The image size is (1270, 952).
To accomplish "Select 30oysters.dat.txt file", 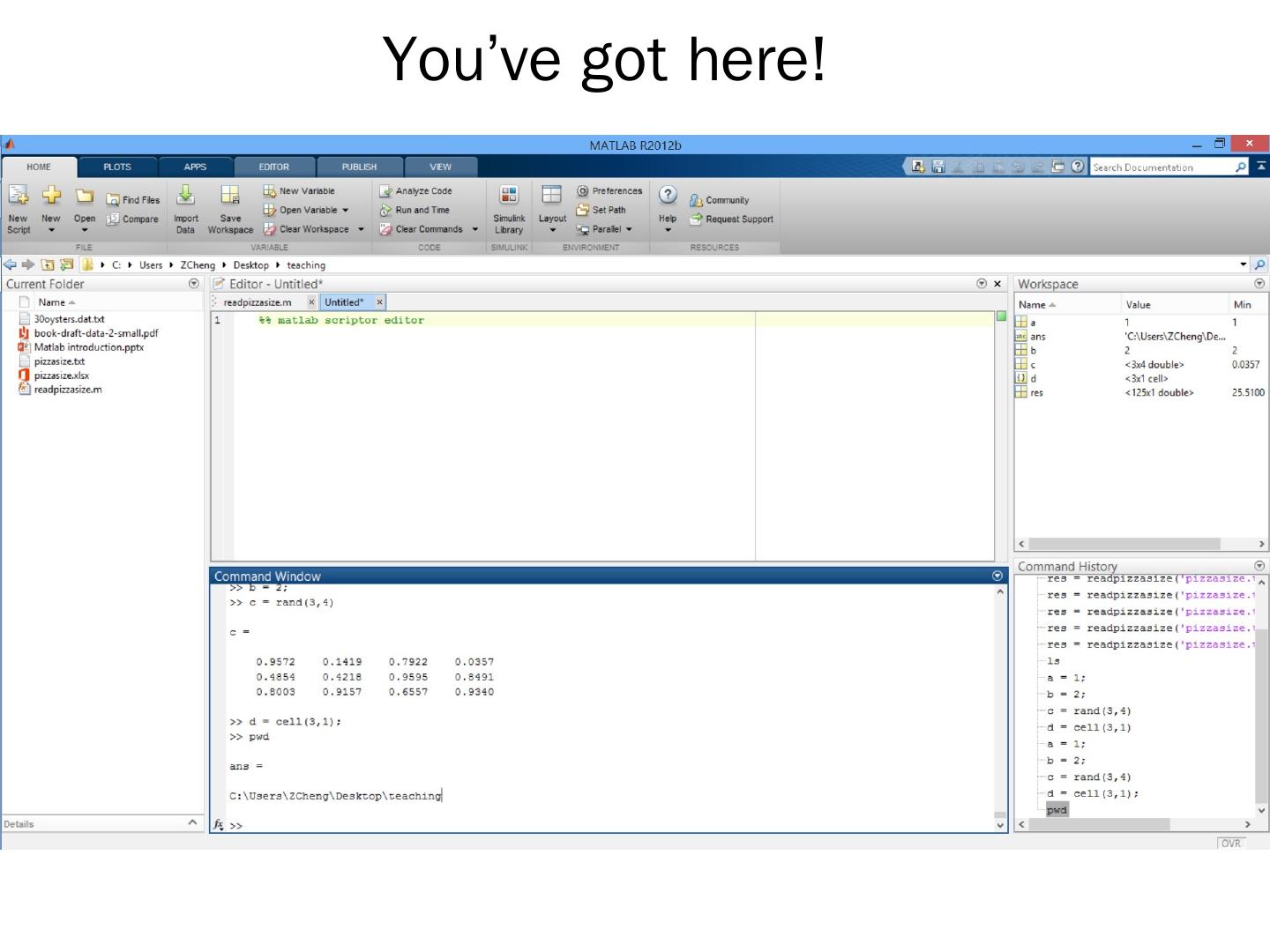I will [69, 319].
